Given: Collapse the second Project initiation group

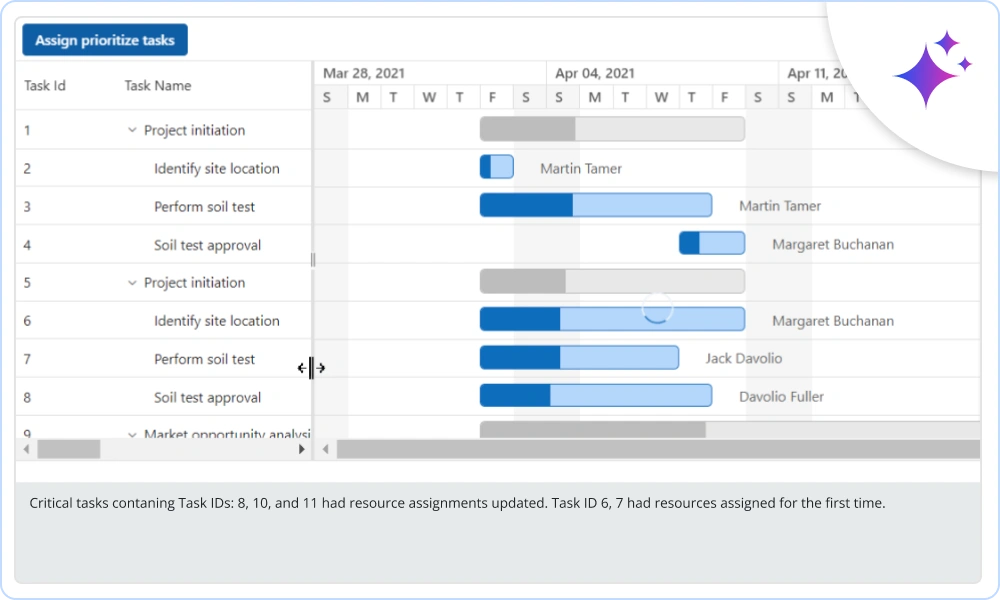Looking at the screenshot, I should pyautogui.click(x=134, y=282).
